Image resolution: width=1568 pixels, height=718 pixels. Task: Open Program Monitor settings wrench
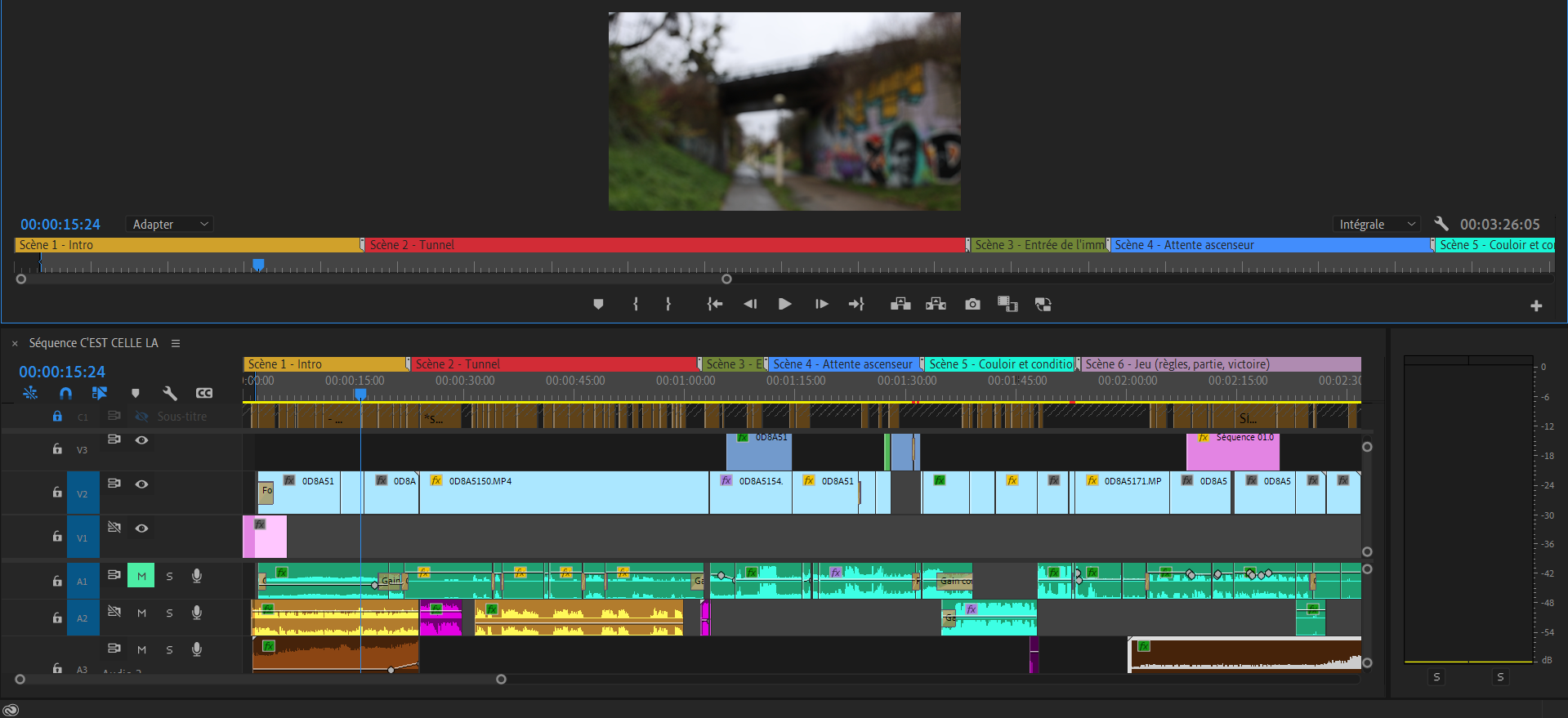click(1441, 224)
